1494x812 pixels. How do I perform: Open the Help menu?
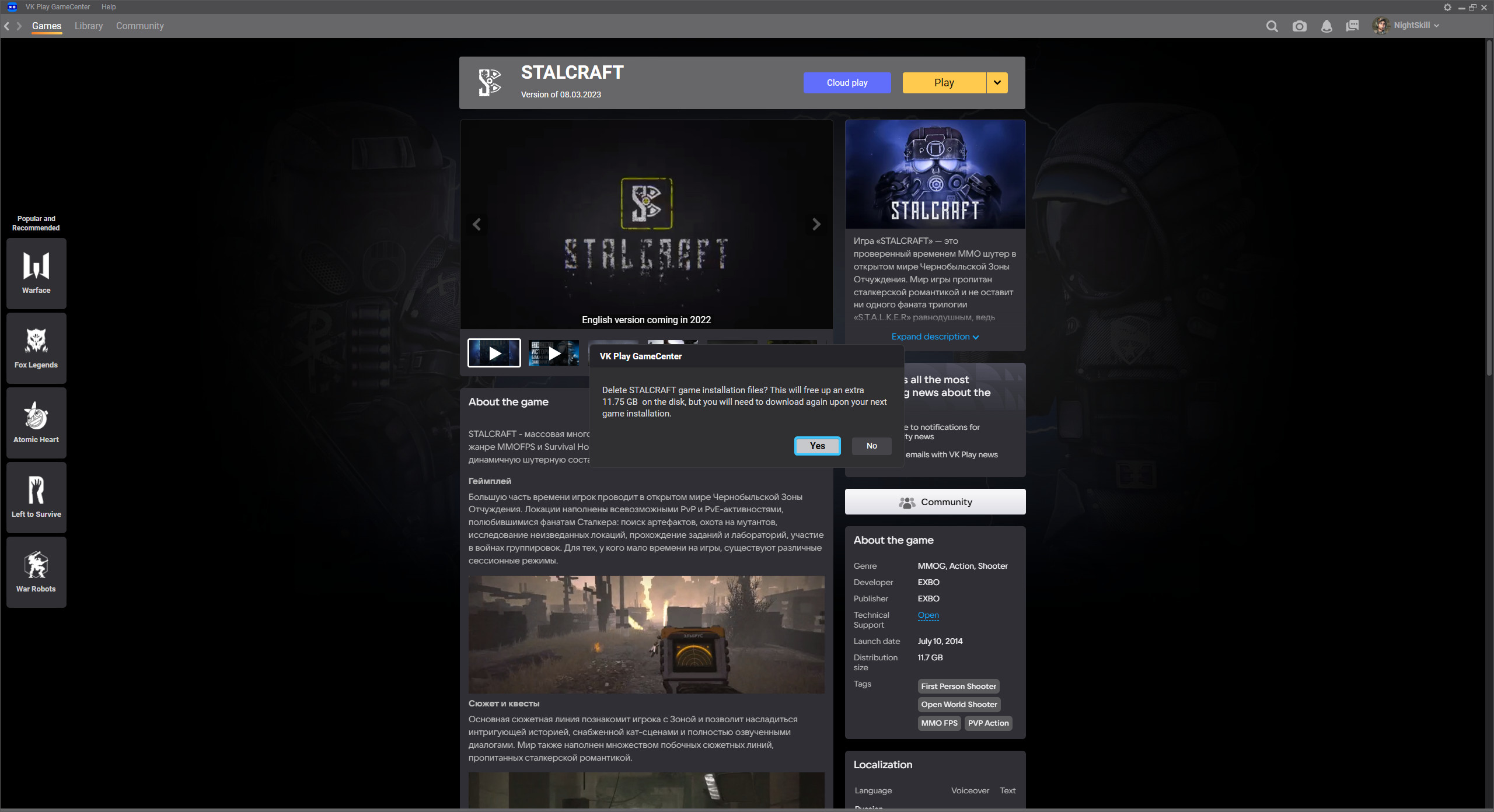point(109,7)
